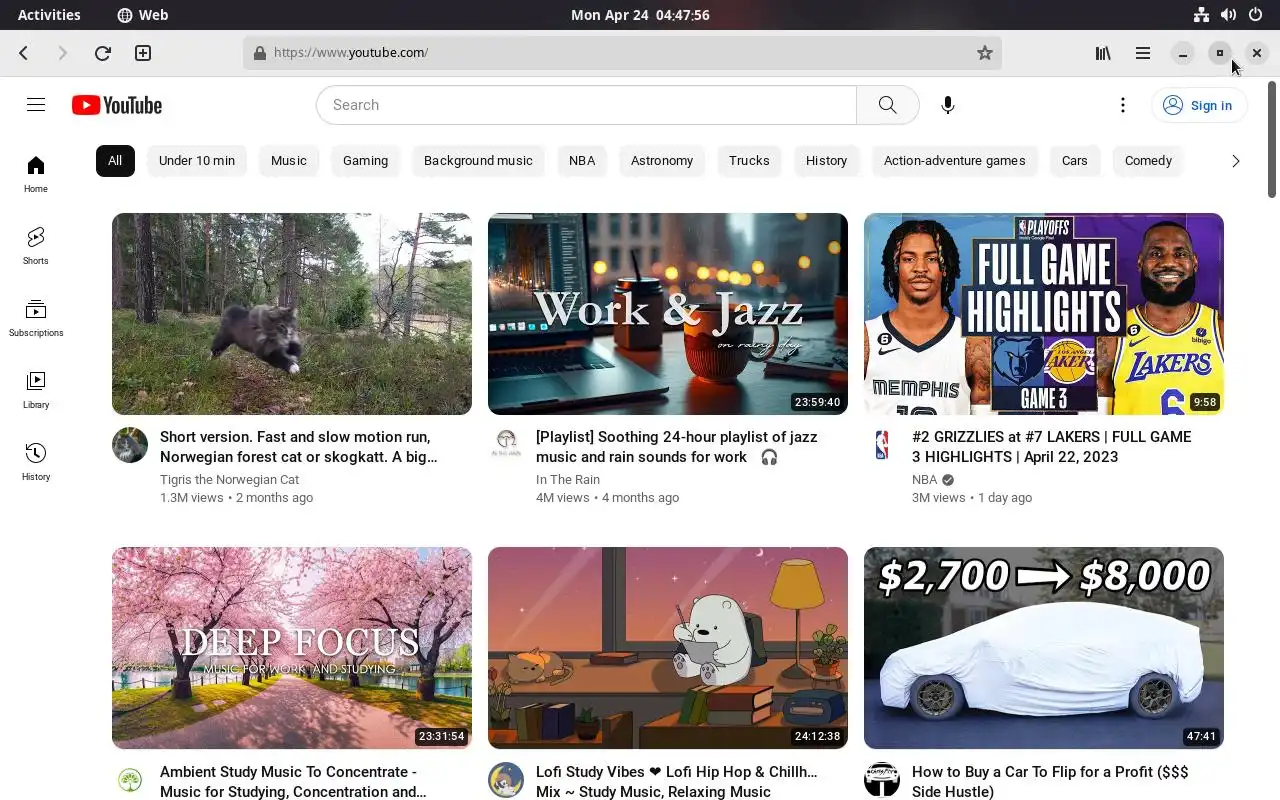
Task: Click the page vertical scrollbar
Action: pyautogui.click(x=1272, y=140)
